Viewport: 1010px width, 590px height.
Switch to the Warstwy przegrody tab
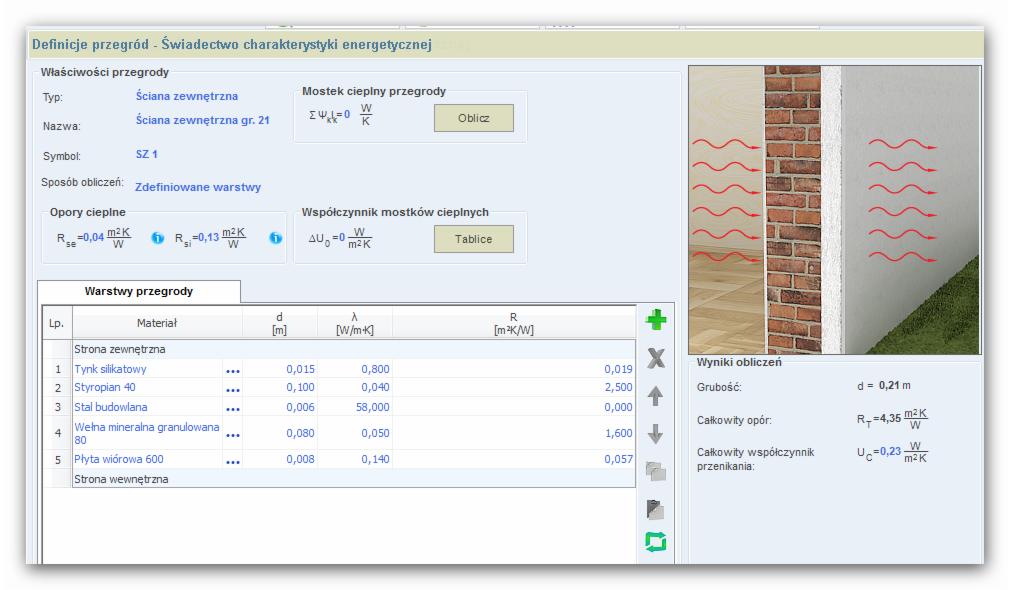(x=138, y=291)
